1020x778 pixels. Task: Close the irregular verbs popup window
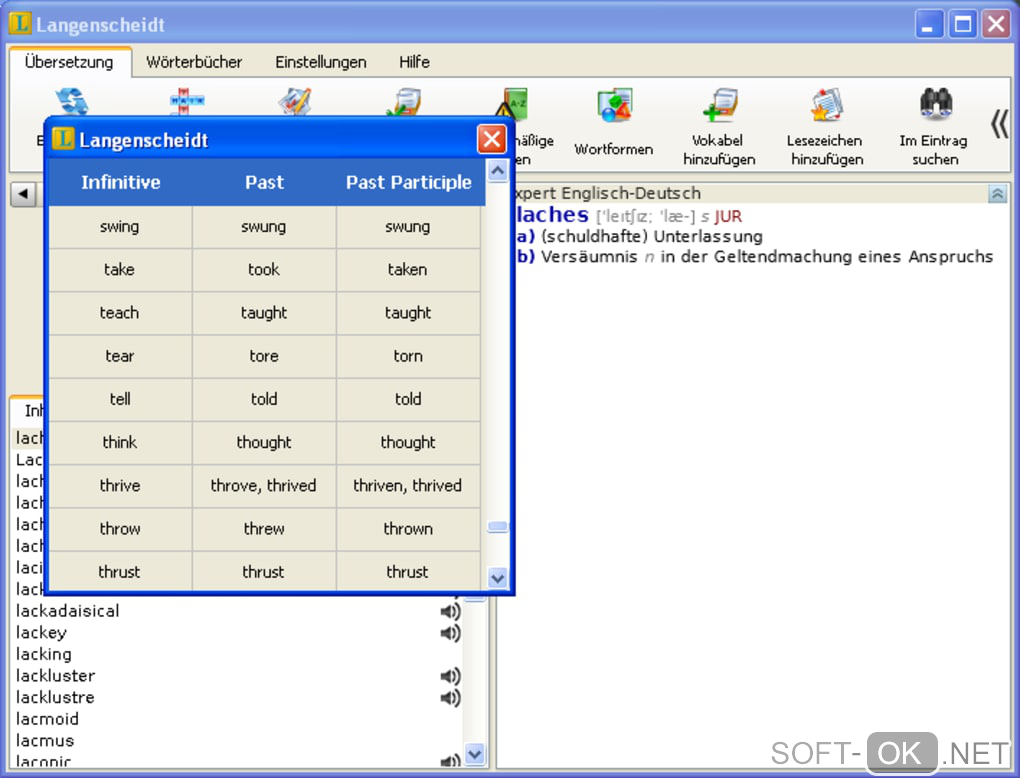click(x=491, y=139)
